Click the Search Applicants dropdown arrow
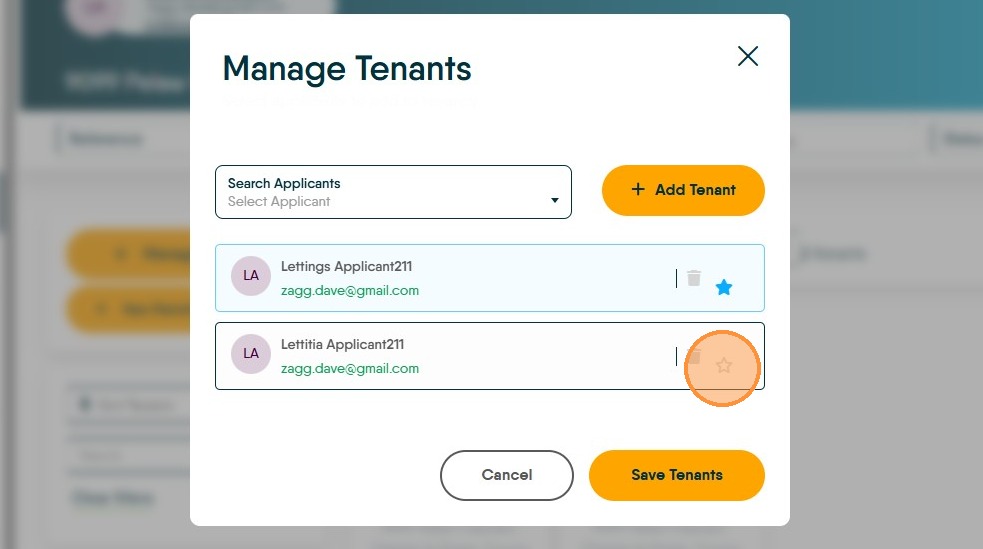Image resolution: width=983 pixels, height=549 pixels. (x=555, y=201)
